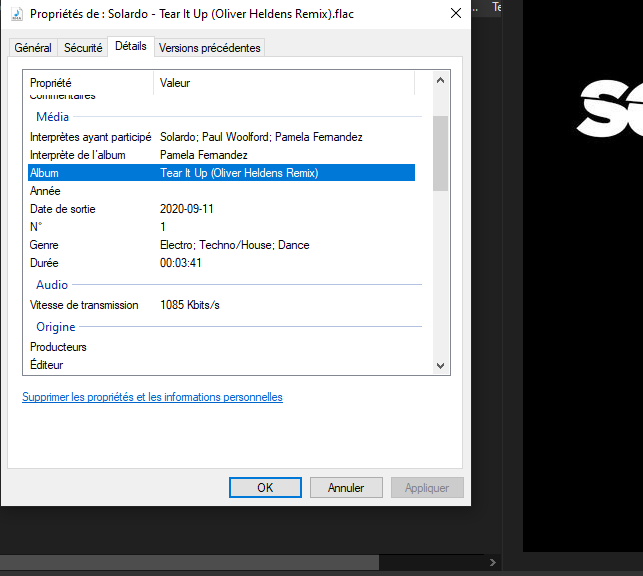Viewport: 643px width, 576px height.
Task: Switch to the Sécurité tab
Action: pyautogui.click(x=83, y=48)
